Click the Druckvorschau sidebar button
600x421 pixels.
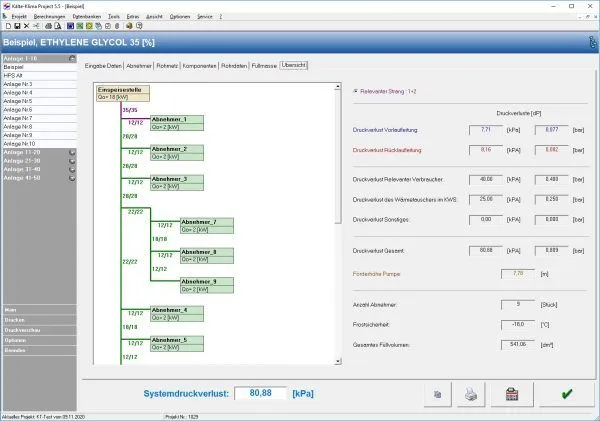(40, 330)
